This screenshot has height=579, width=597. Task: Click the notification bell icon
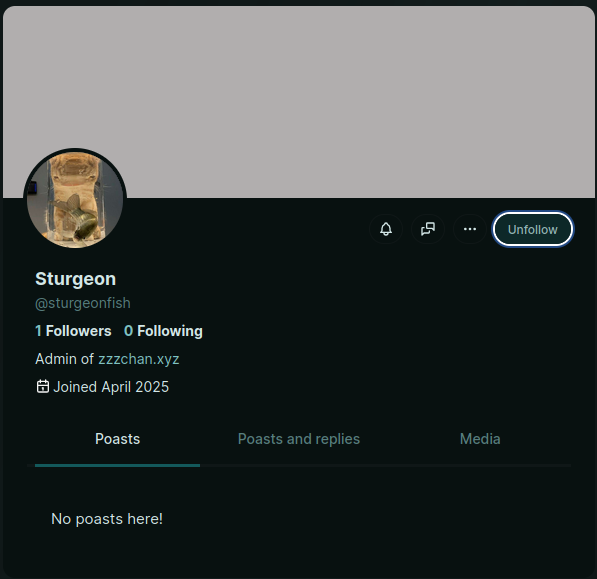point(386,229)
